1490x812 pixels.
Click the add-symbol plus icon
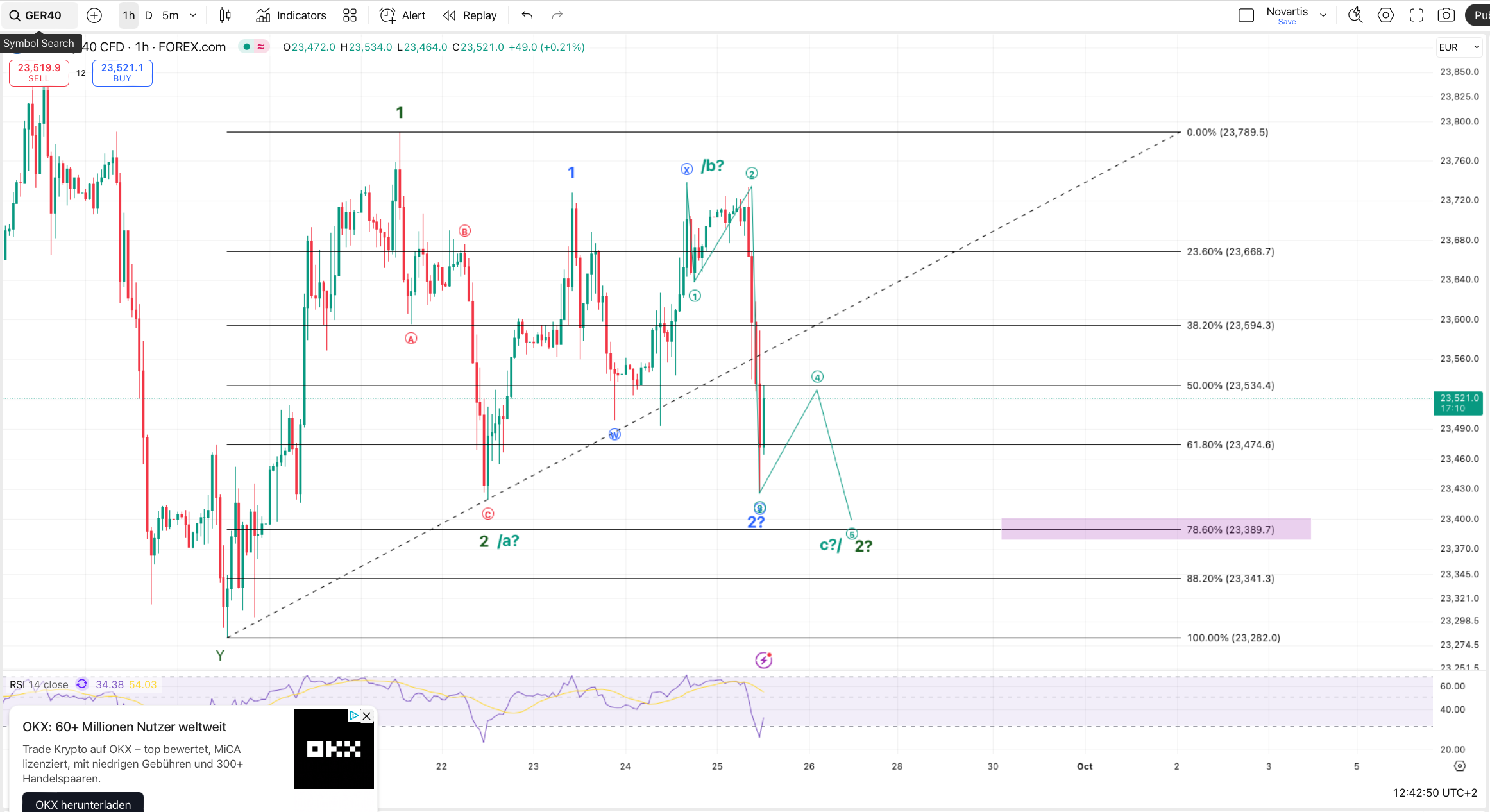click(x=94, y=15)
